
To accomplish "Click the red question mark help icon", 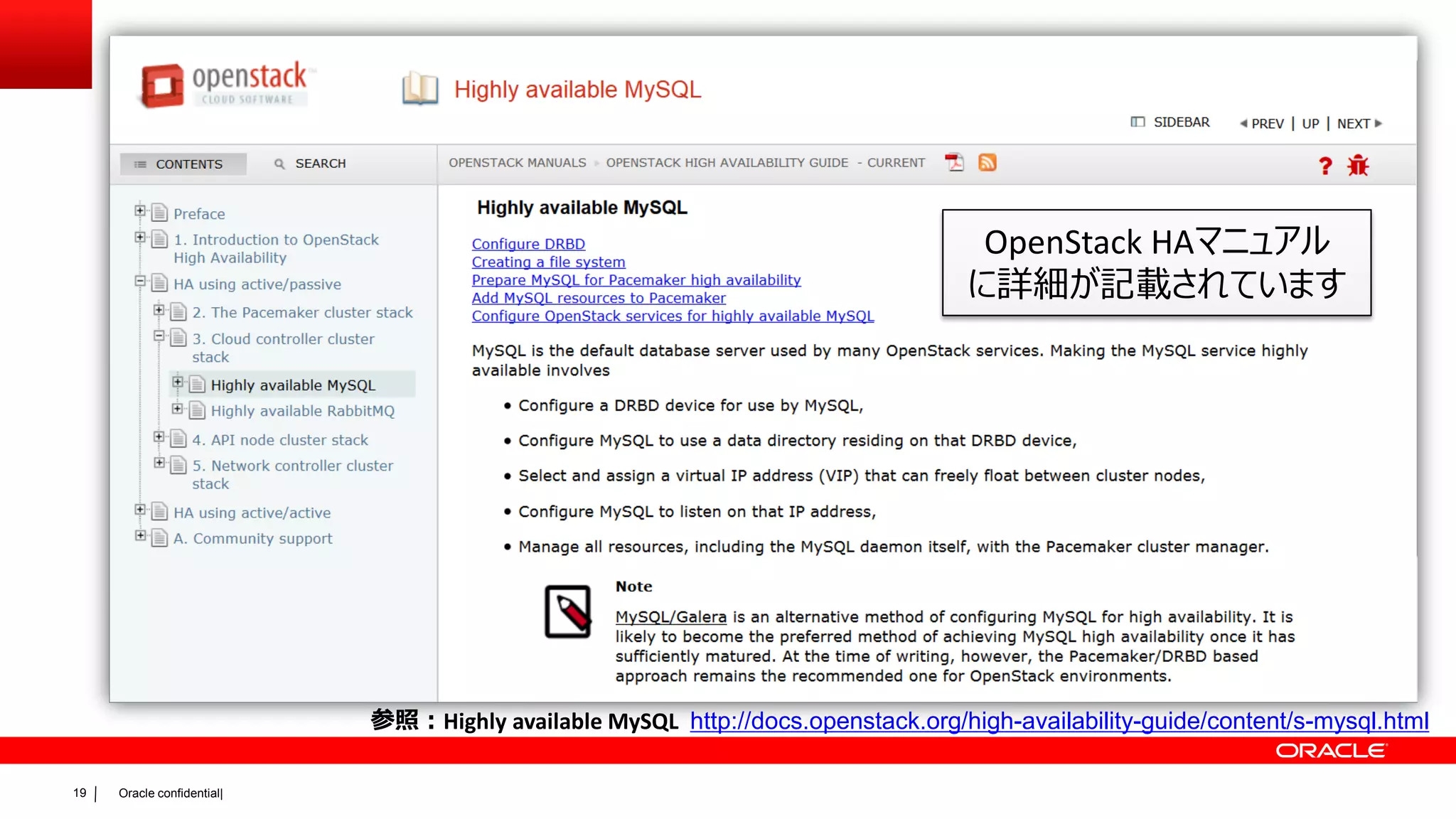I will coord(1325,166).
